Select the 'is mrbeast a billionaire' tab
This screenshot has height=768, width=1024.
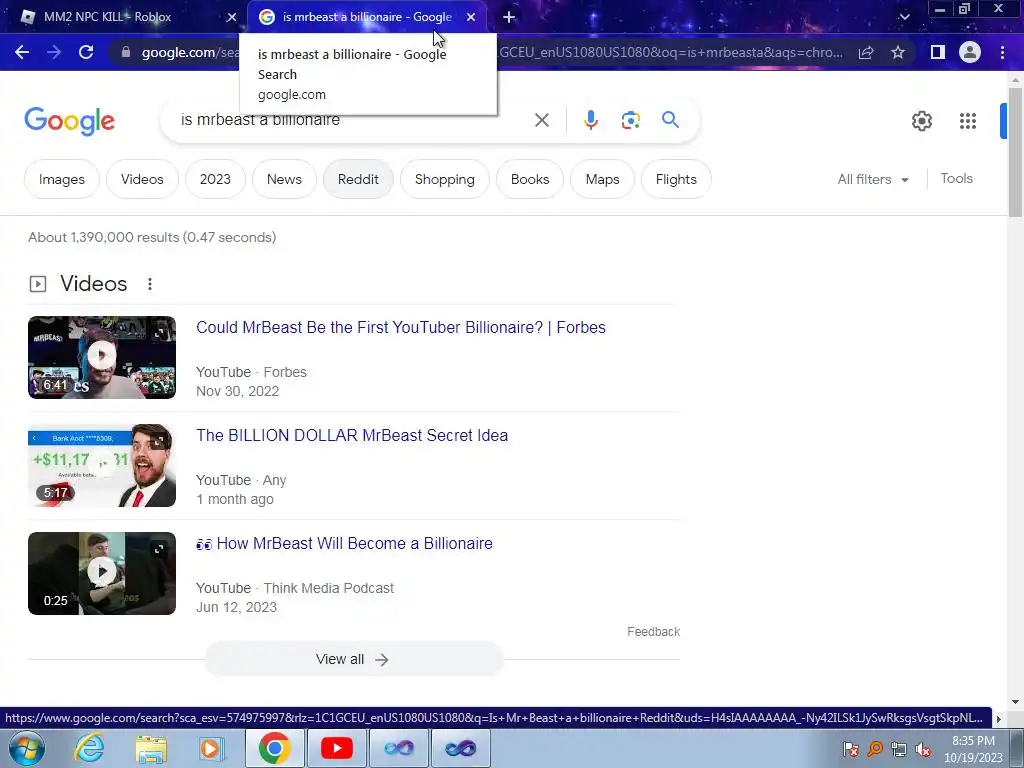pos(367,17)
